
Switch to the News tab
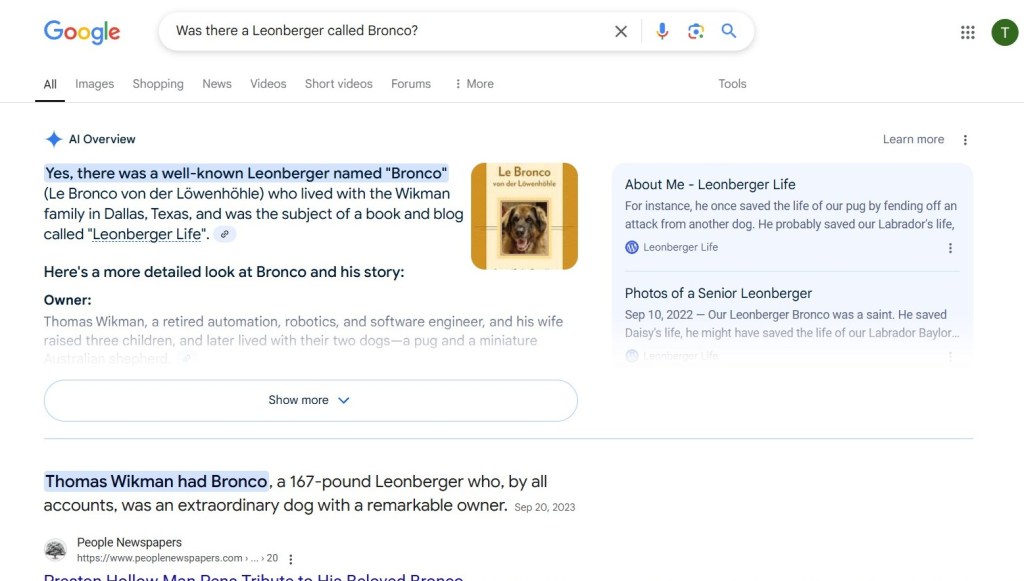tap(216, 84)
